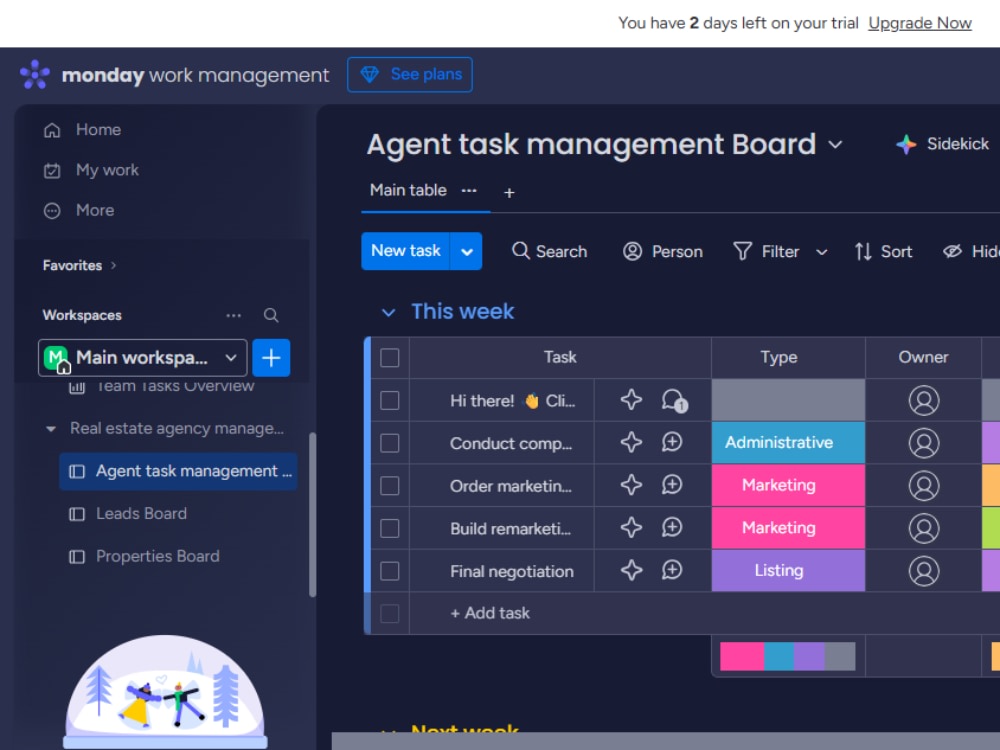1000x750 pixels.
Task: Click the blue plus add-item button
Action: click(271, 358)
